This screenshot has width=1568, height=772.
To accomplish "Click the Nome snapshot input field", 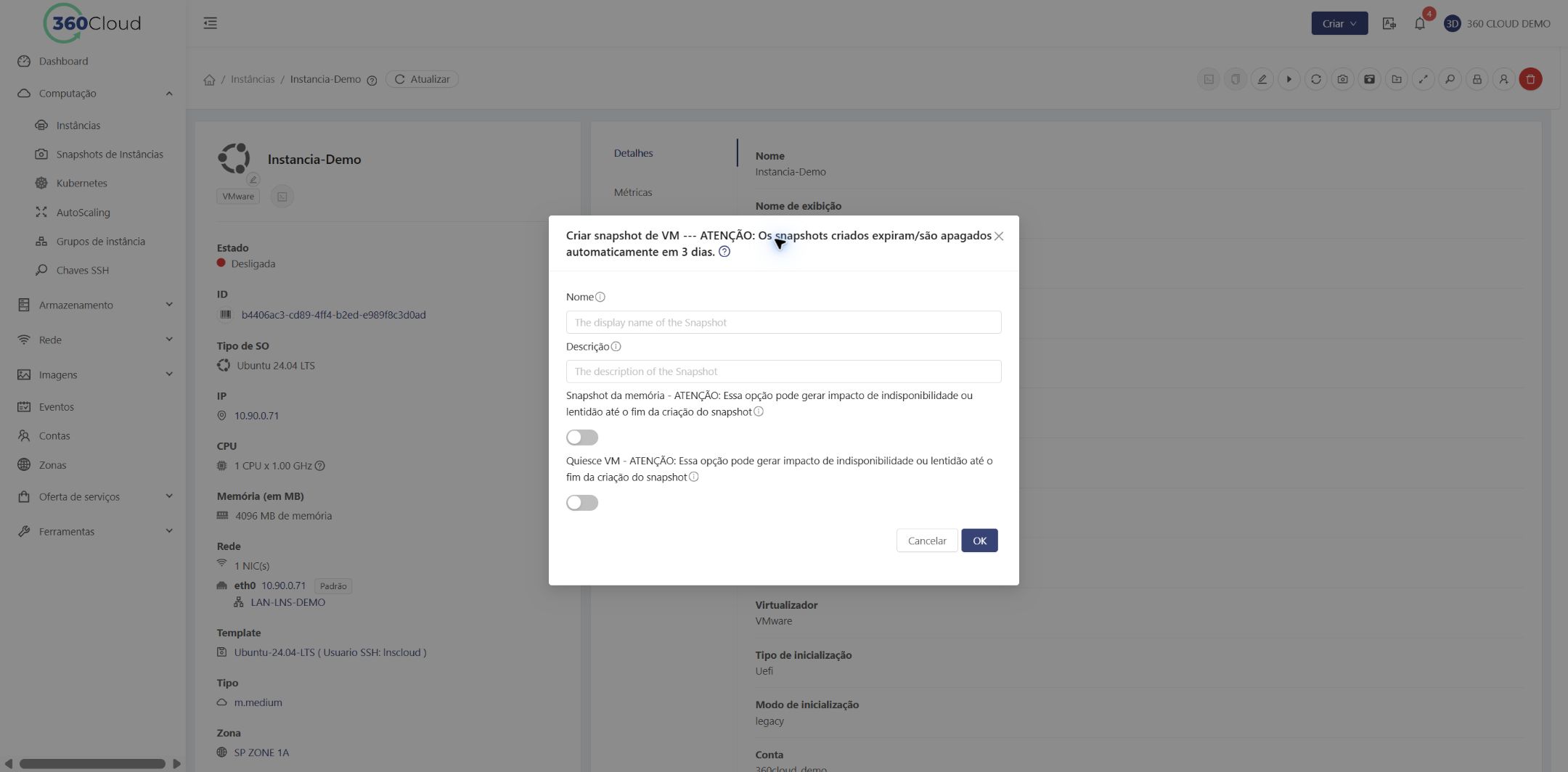I will (x=783, y=322).
